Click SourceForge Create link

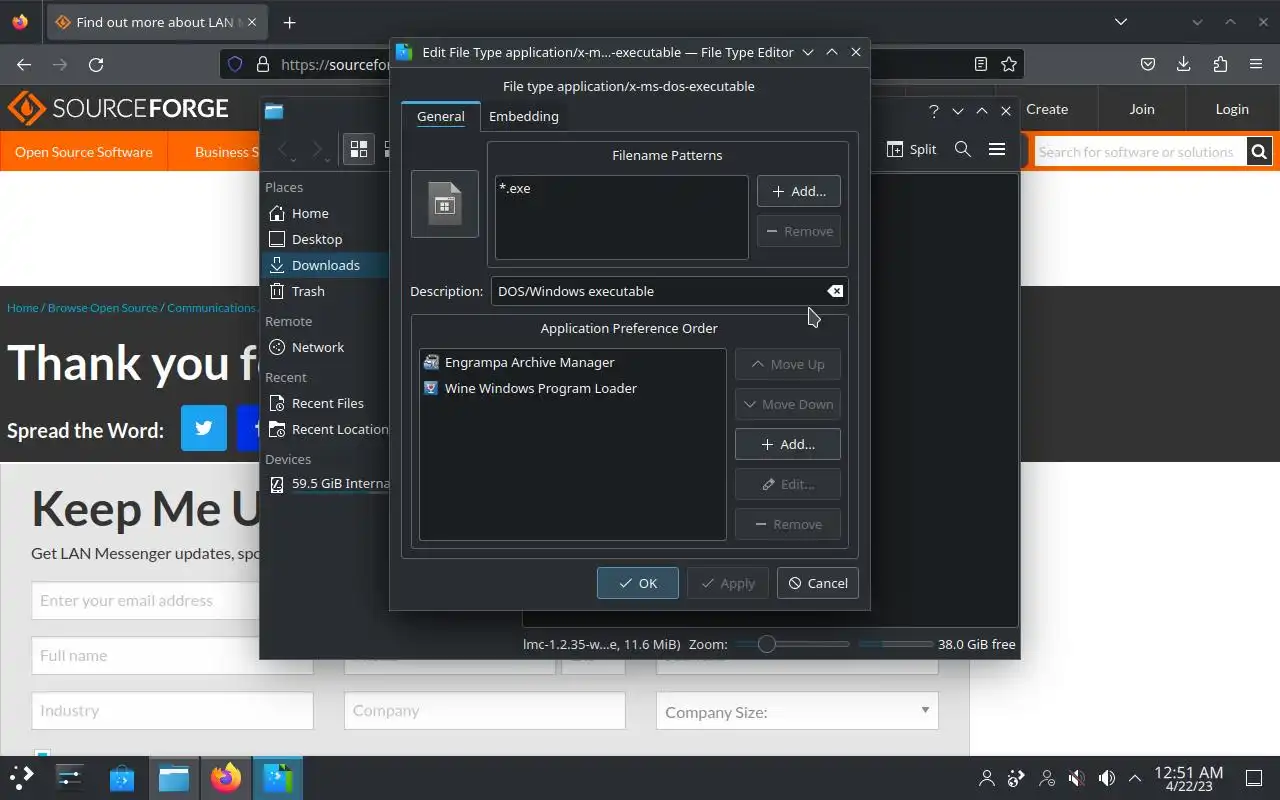[x=1047, y=109]
